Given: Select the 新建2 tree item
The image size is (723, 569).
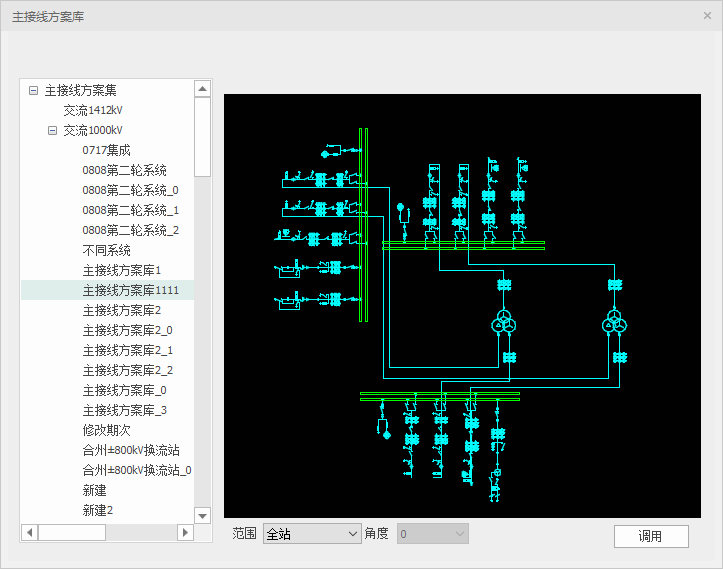Looking at the screenshot, I should point(97,510).
